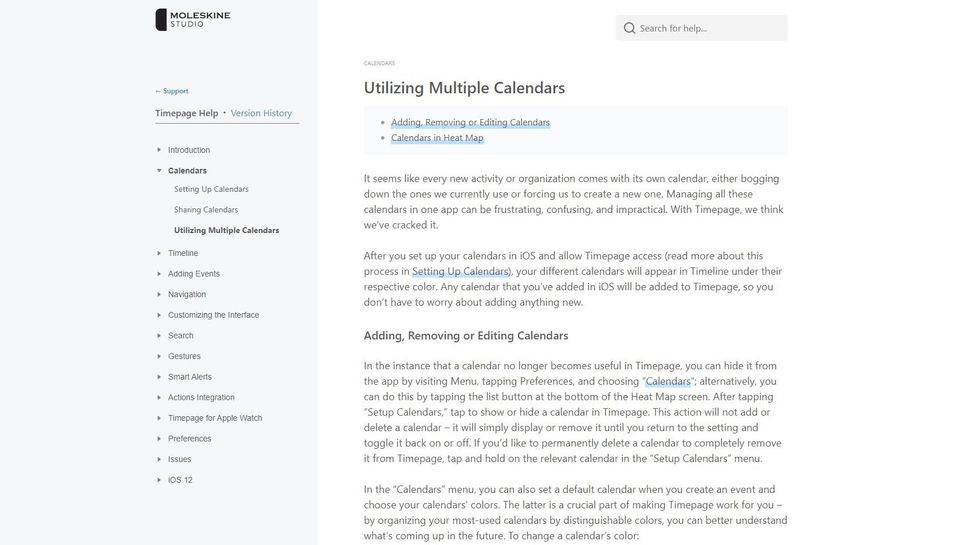Type in the Search for help field

pos(710,28)
